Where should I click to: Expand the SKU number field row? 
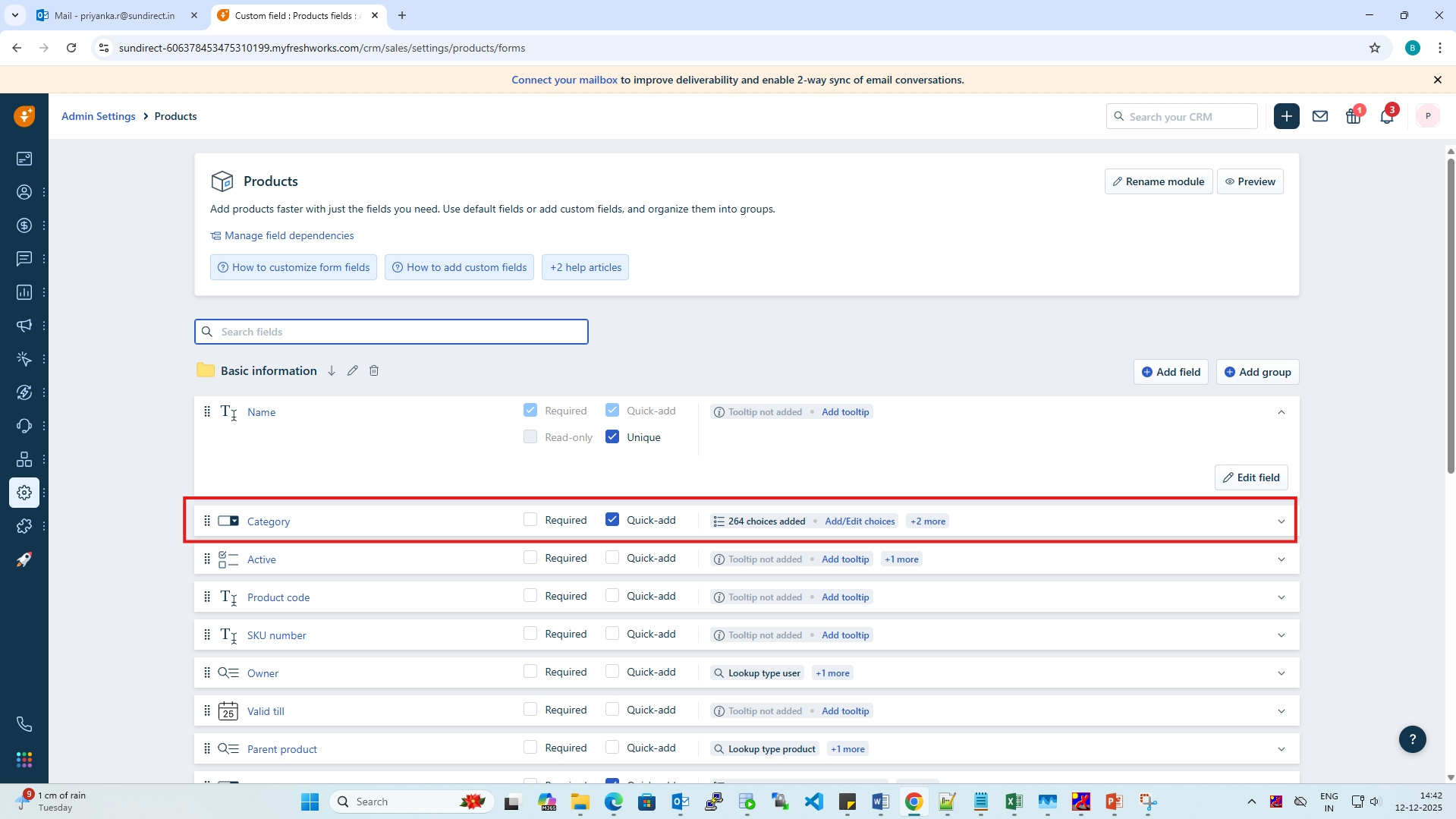[1281, 635]
